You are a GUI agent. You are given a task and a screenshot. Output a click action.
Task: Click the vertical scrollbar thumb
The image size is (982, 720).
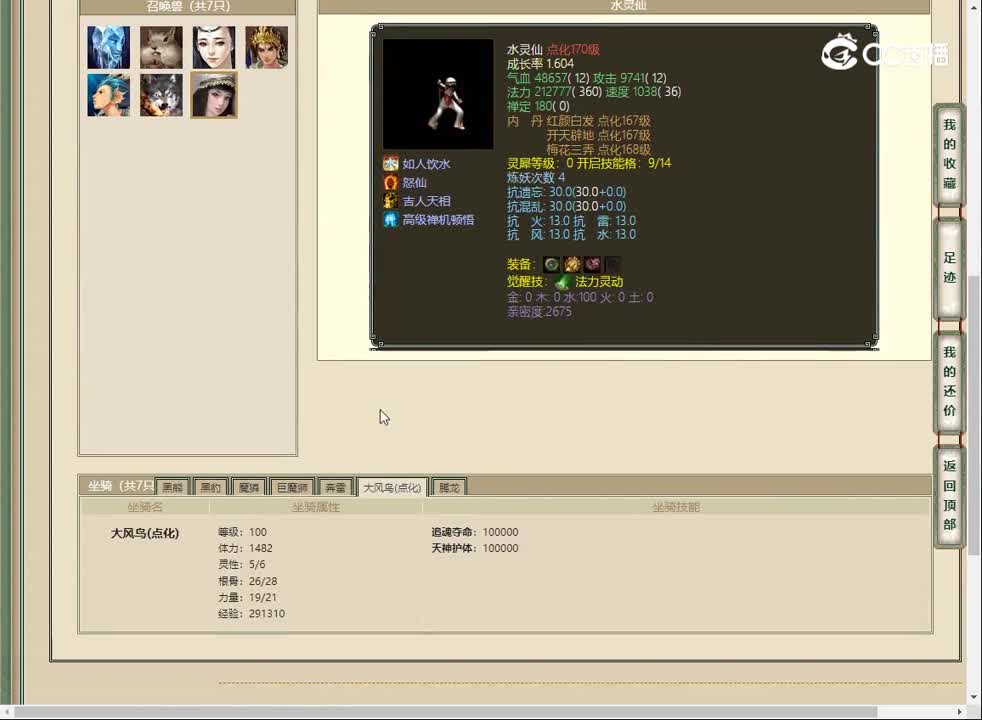click(x=974, y=415)
